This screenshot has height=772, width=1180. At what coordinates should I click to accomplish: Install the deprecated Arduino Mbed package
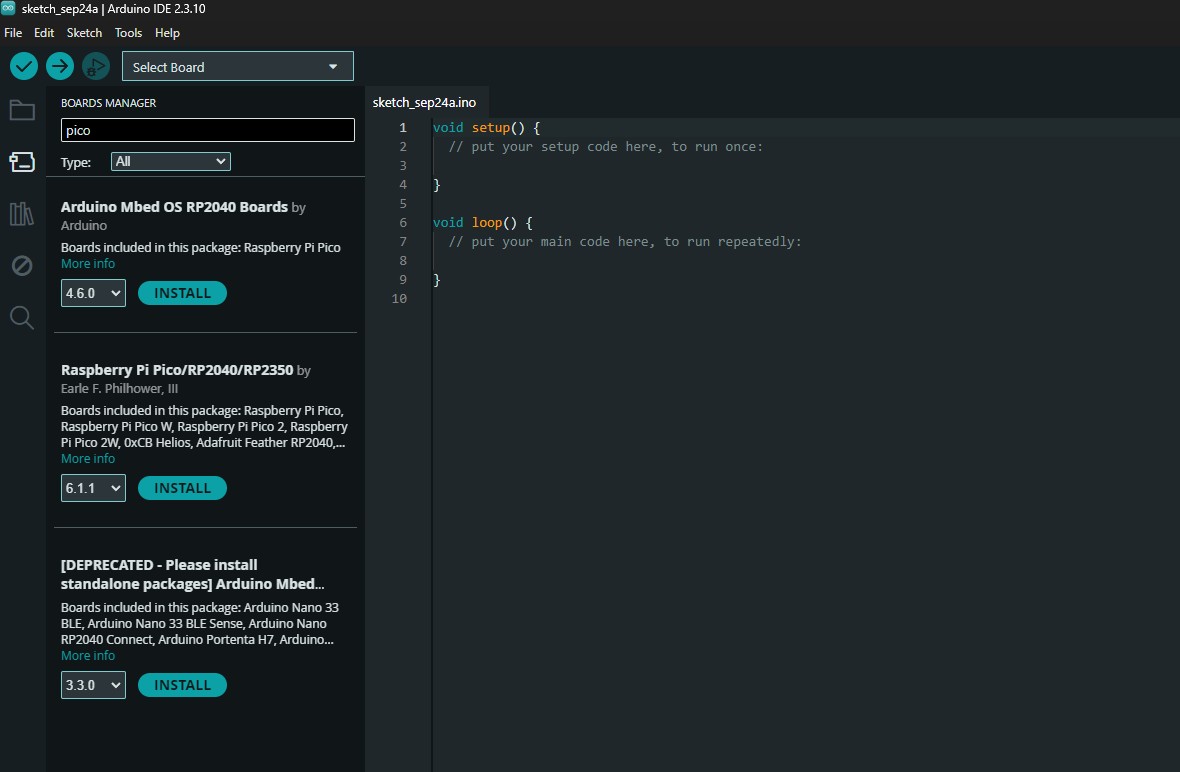tap(182, 685)
